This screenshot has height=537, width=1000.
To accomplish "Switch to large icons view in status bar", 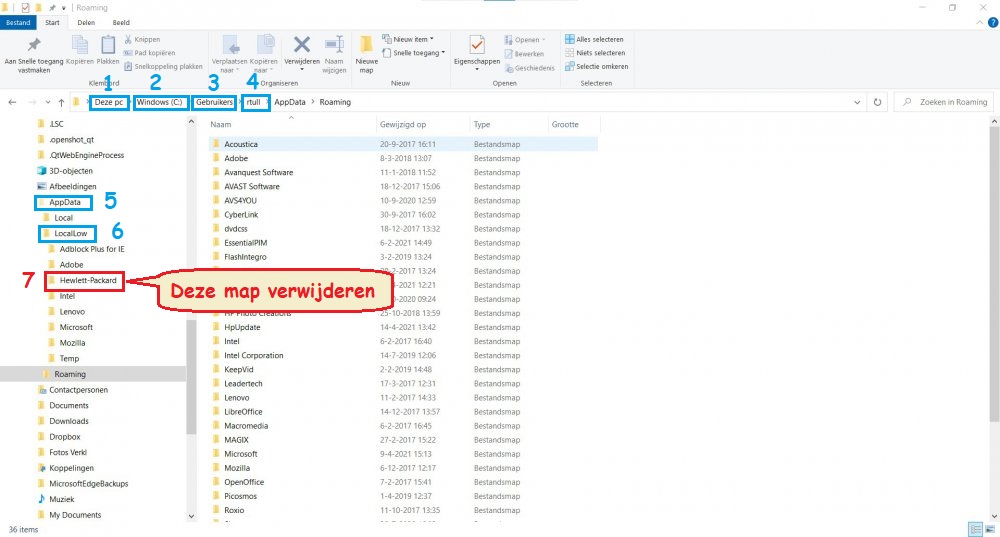I will click(990, 529).
